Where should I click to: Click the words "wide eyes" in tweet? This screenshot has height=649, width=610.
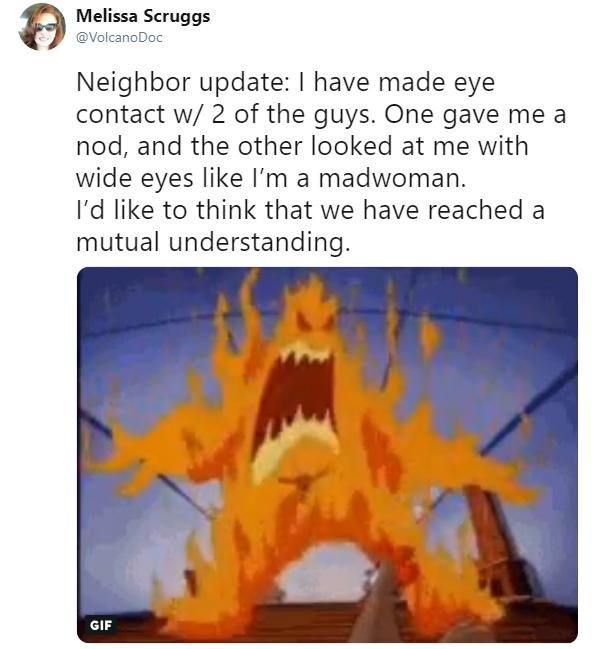[x=134, y=179]
